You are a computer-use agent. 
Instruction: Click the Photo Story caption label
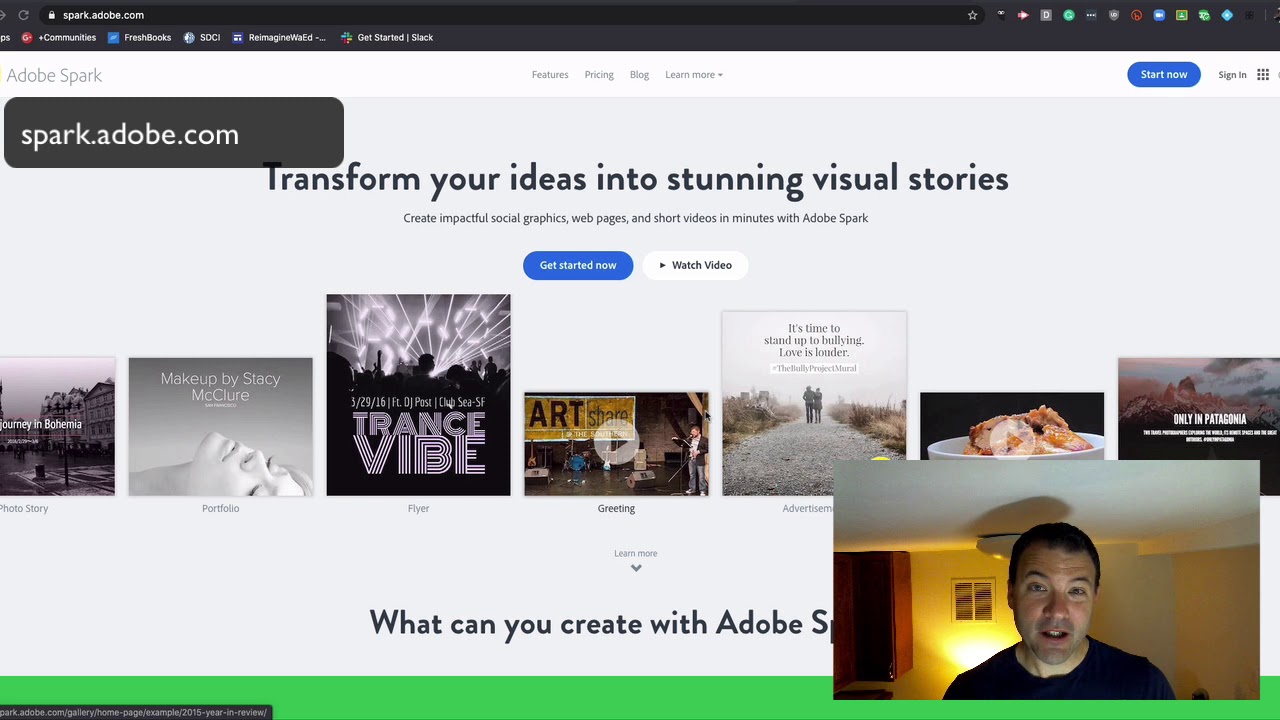pos(24,508)
